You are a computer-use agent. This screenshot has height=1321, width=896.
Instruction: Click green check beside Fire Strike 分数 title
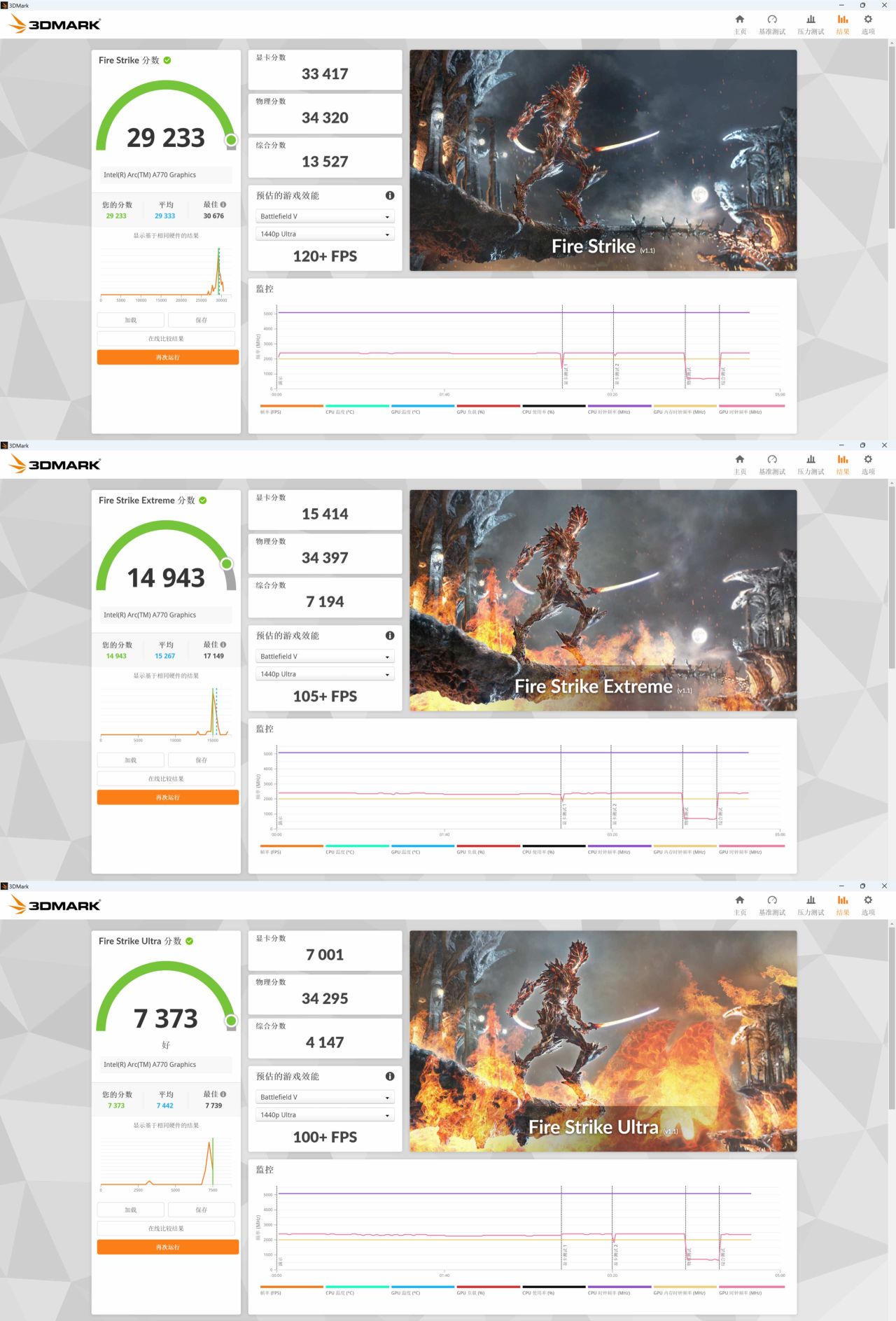click(x=167, y=60)
